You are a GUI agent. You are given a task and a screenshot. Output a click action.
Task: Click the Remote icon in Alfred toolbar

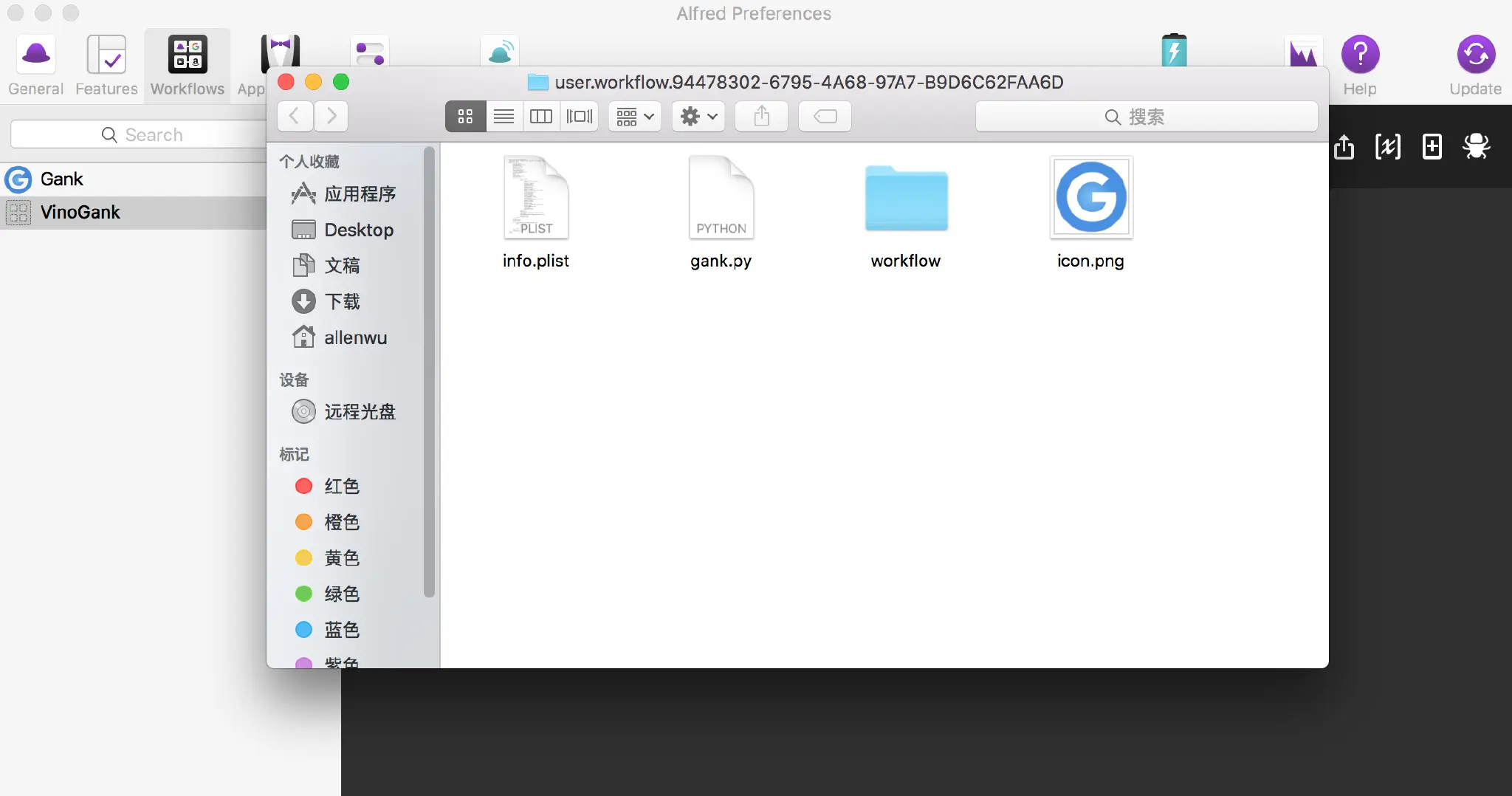tap(501, 51)
